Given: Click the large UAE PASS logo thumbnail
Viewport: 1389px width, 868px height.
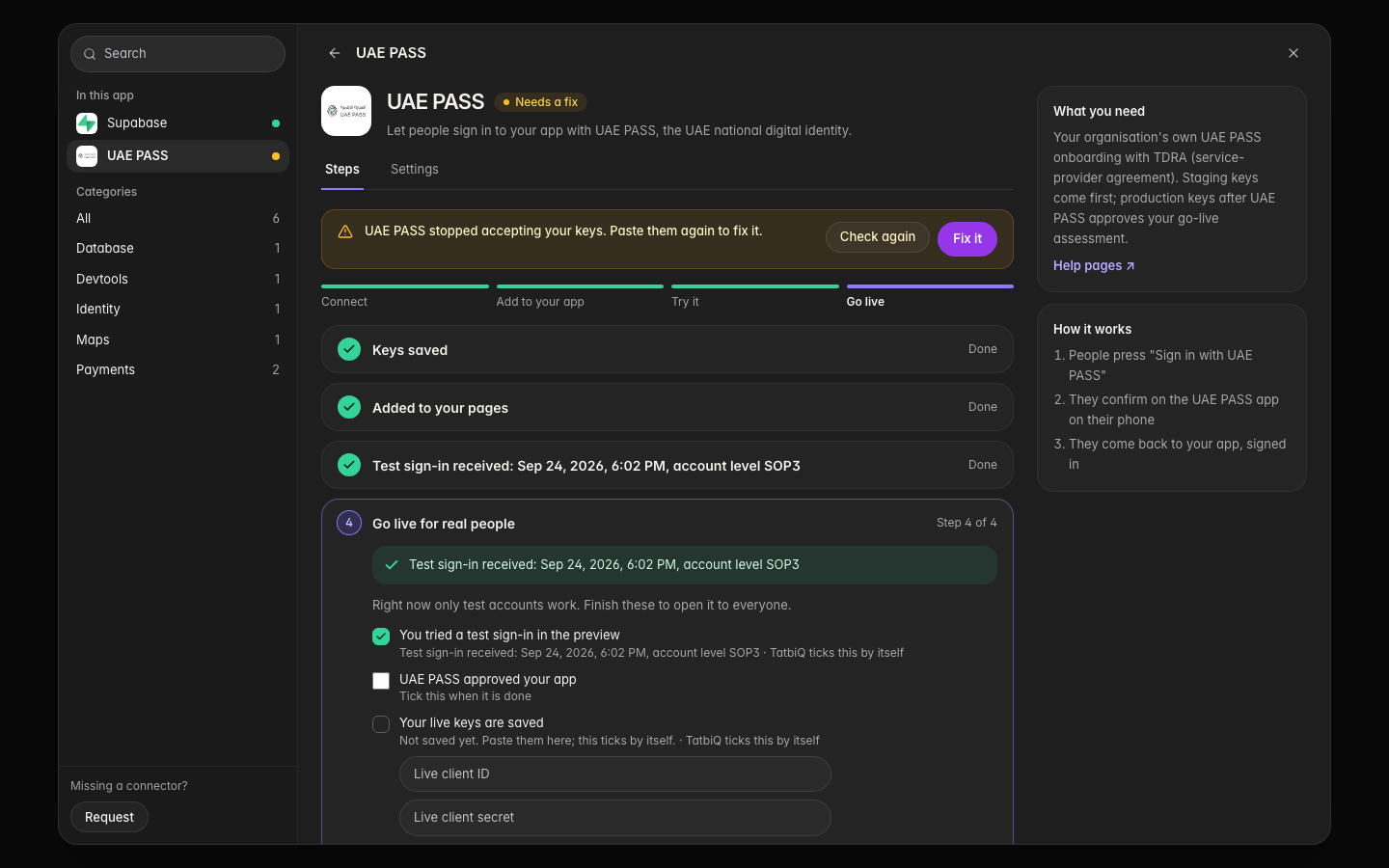Looking at the screenshot, I should (346, 111).
